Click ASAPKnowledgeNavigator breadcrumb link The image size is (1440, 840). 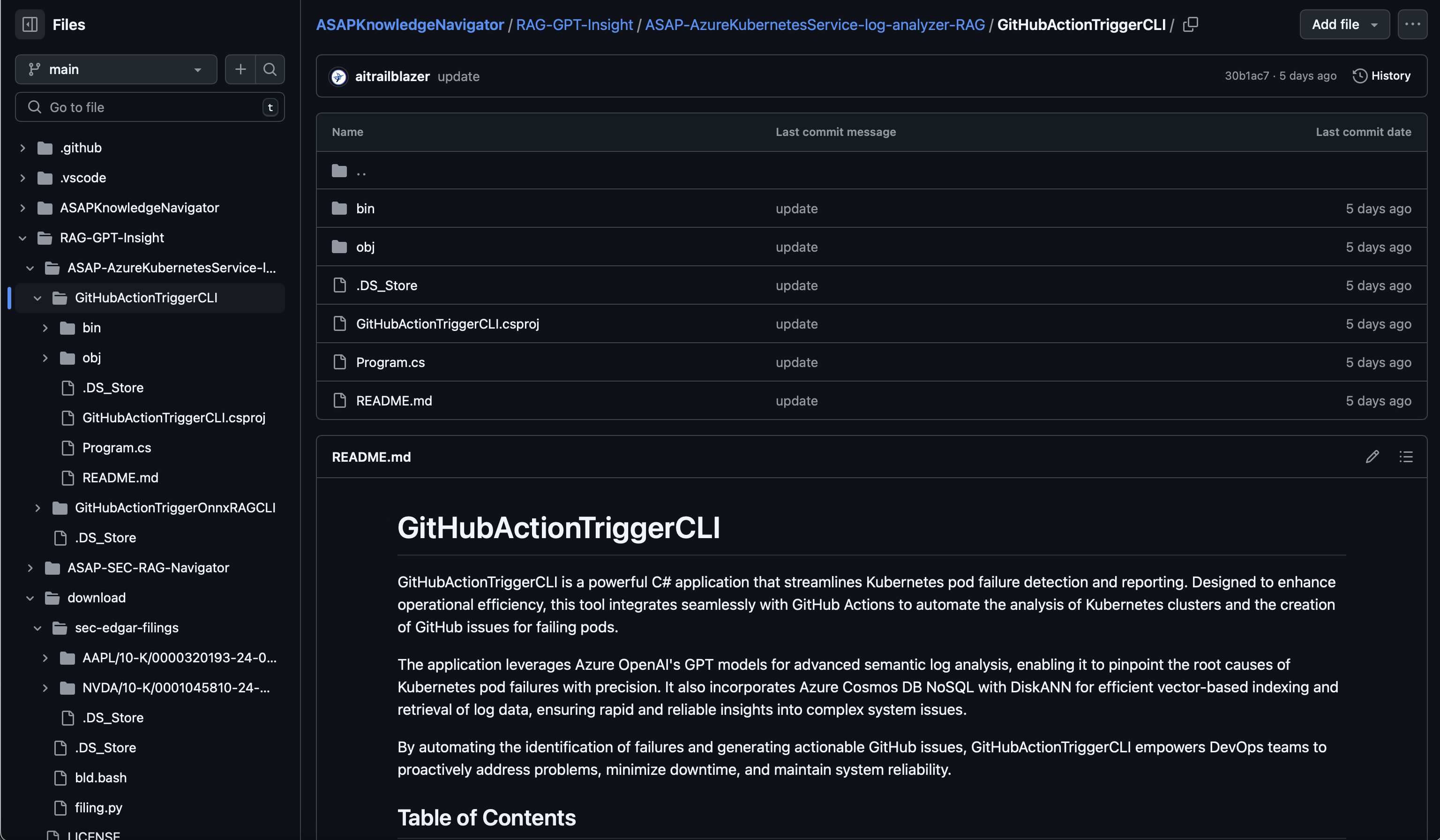tap(410, 24)
